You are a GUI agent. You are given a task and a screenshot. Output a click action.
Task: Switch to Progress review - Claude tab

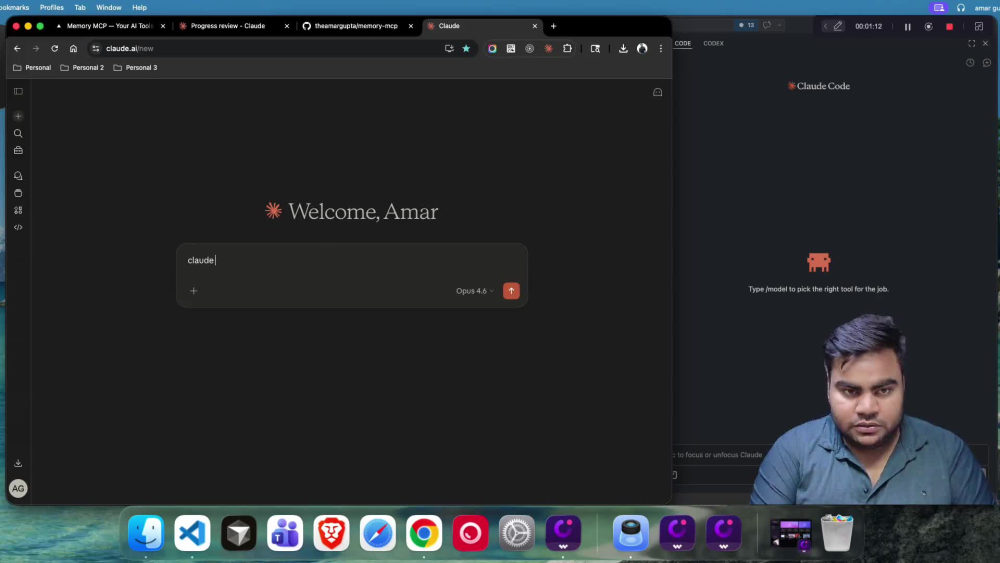tap(228, 26)
